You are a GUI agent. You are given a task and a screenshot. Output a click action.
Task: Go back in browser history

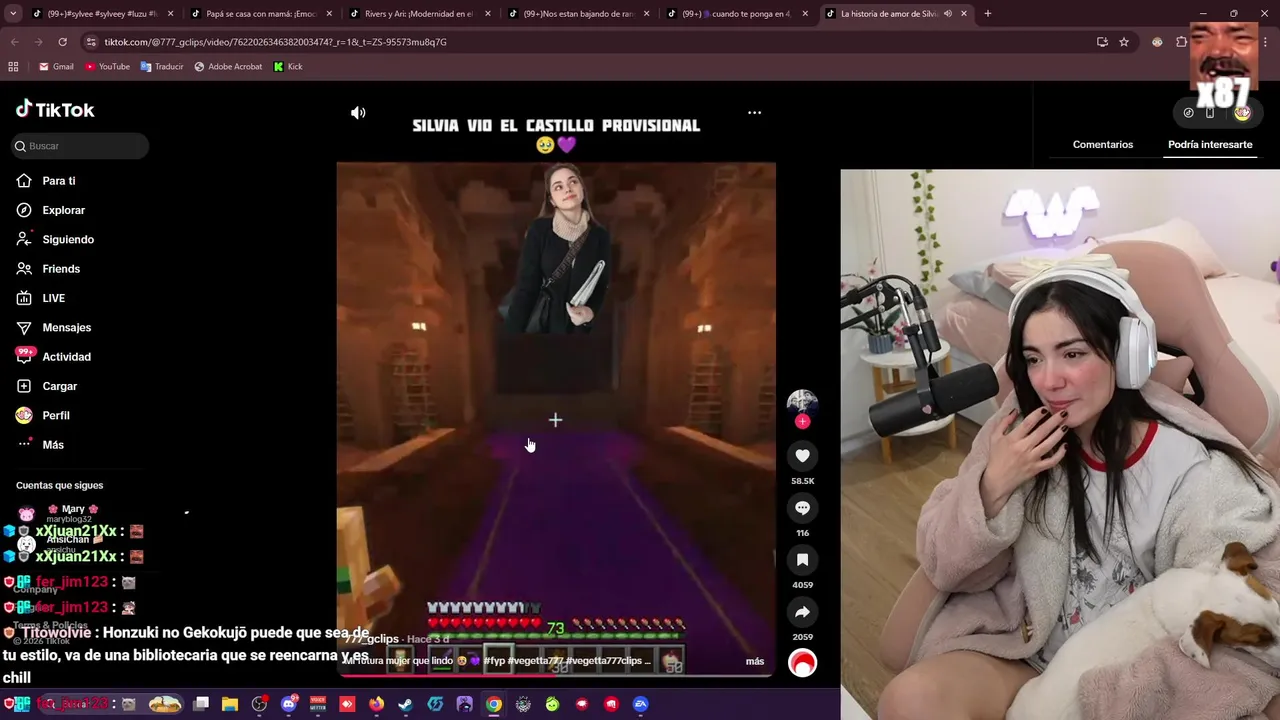[x=14, y=42]
